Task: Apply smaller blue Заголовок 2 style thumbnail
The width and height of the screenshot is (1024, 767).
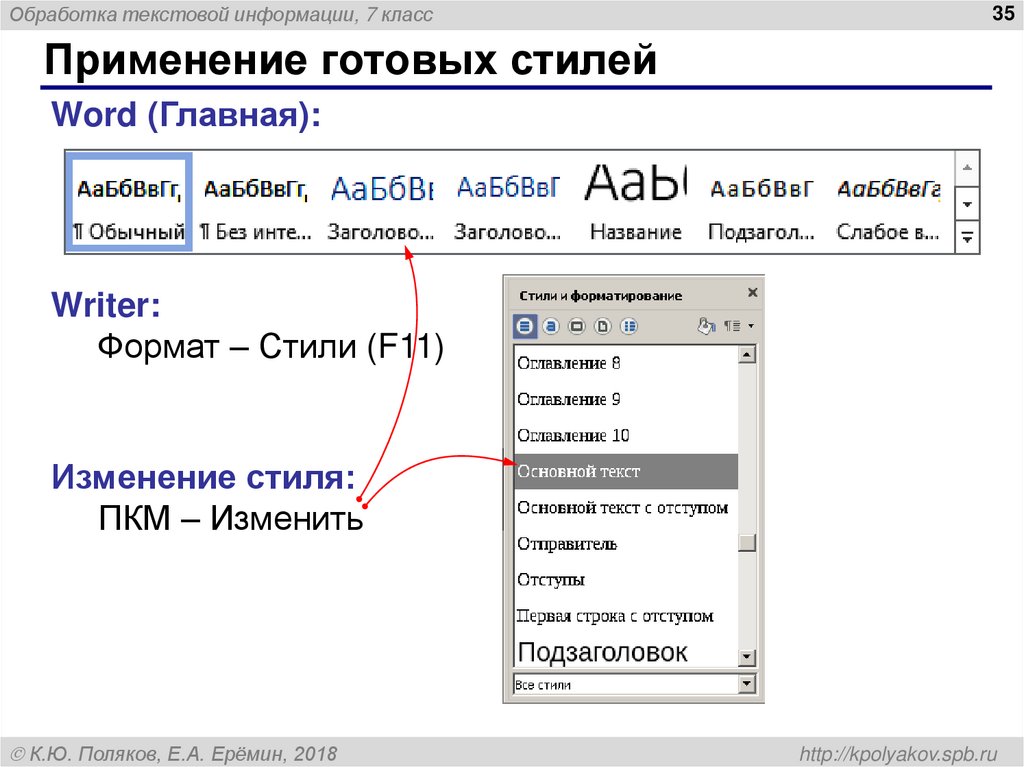Action: [508, 203]
